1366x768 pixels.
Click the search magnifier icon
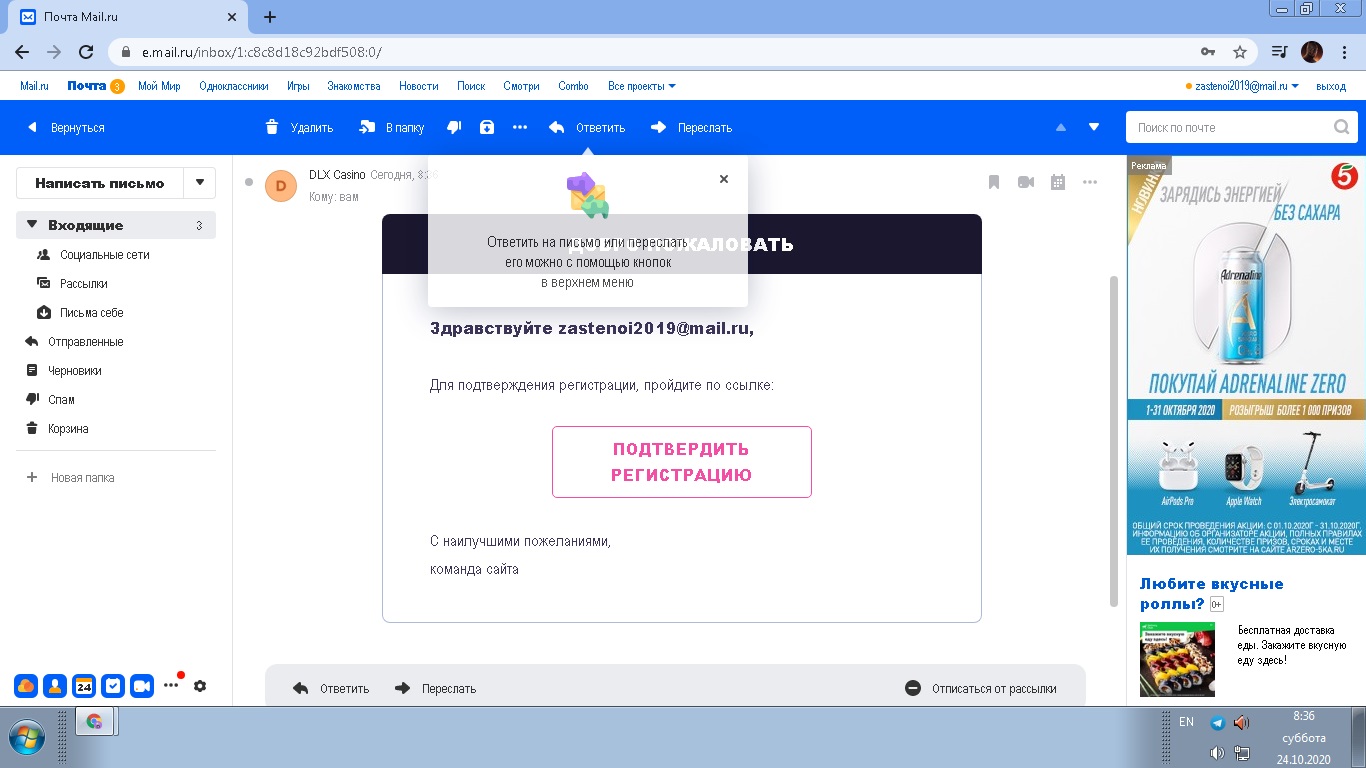point(1342,127)
